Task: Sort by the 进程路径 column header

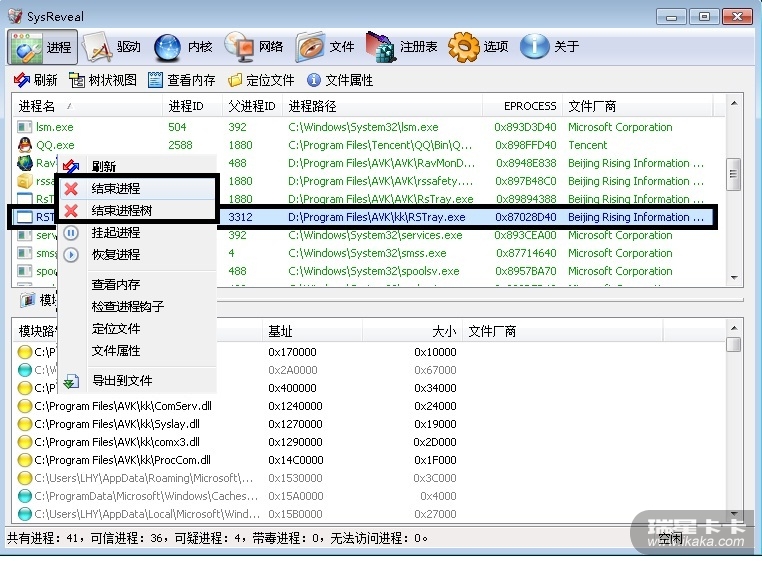Action: [x=382, y=106]
